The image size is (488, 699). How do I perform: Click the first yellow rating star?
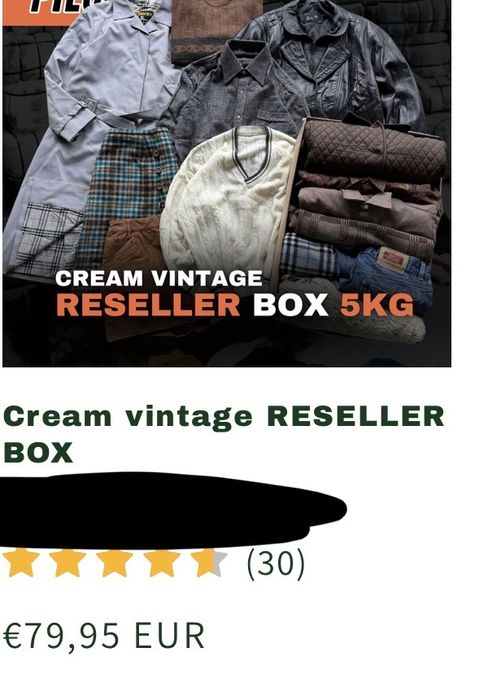pos(21,563)
